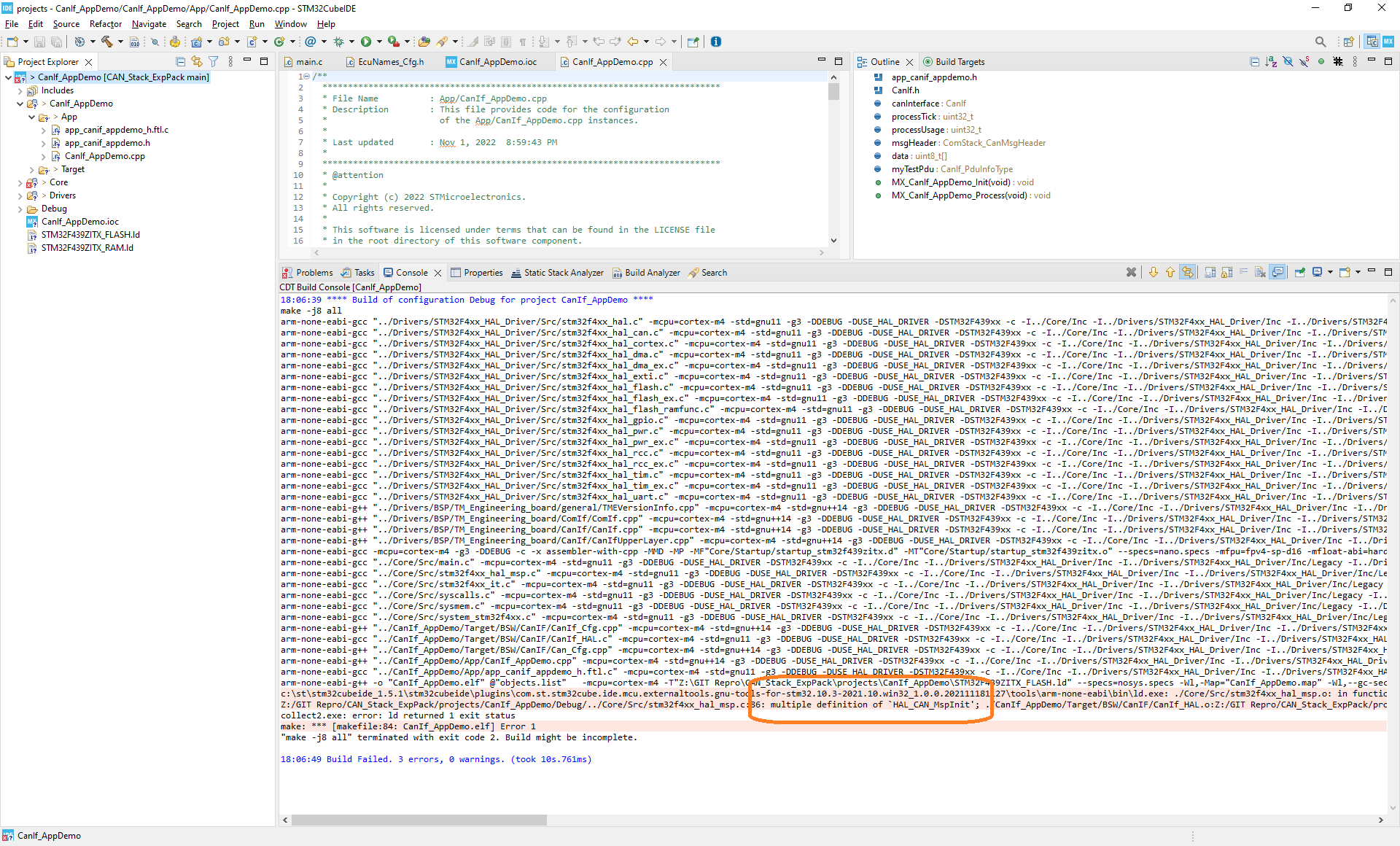Click the Save icon in main toolbar
Viewport: 1400px width, 846px height.
coord(39,42)
